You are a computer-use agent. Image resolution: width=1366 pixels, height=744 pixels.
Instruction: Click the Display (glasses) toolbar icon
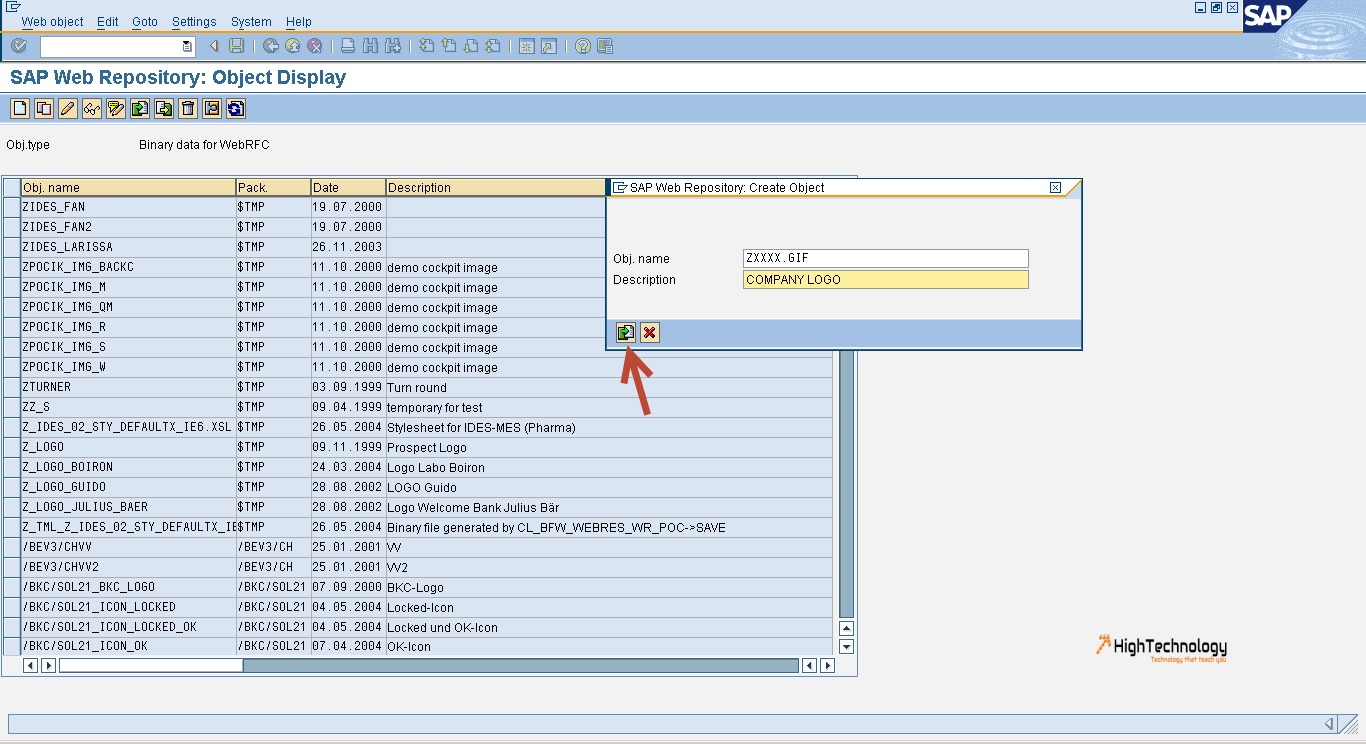tap(92, 109)
